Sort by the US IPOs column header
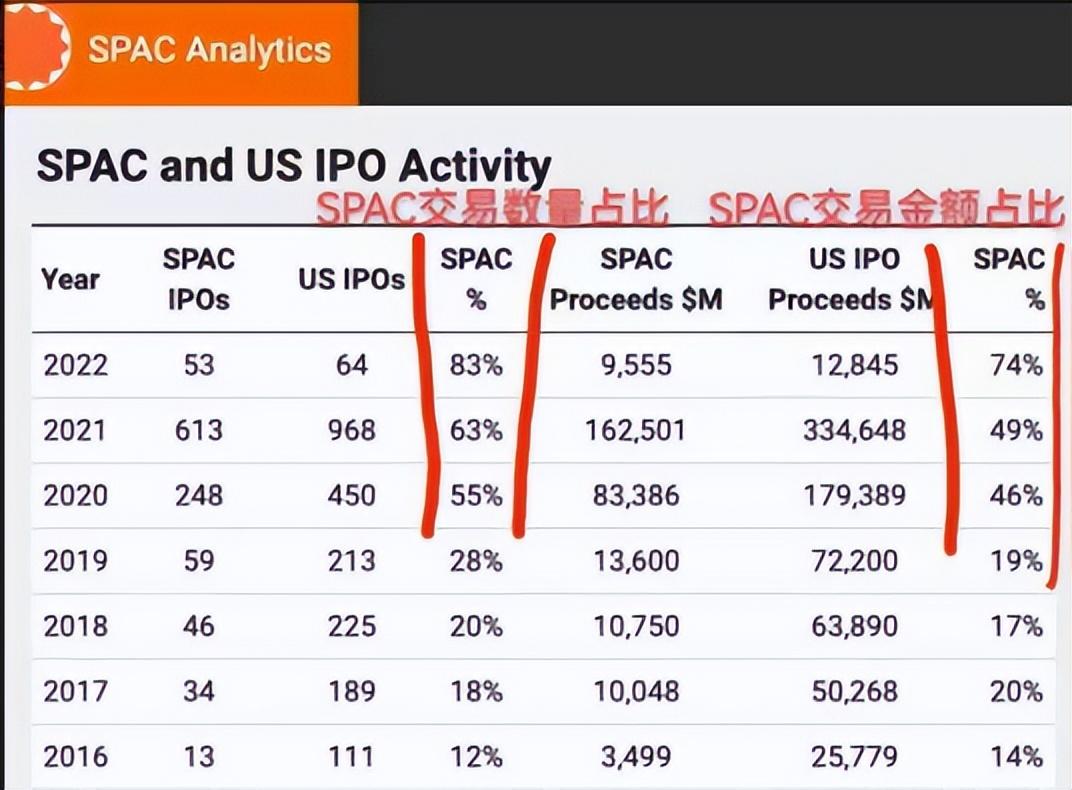Viewport: 1072px width, 790px height. 351,279
